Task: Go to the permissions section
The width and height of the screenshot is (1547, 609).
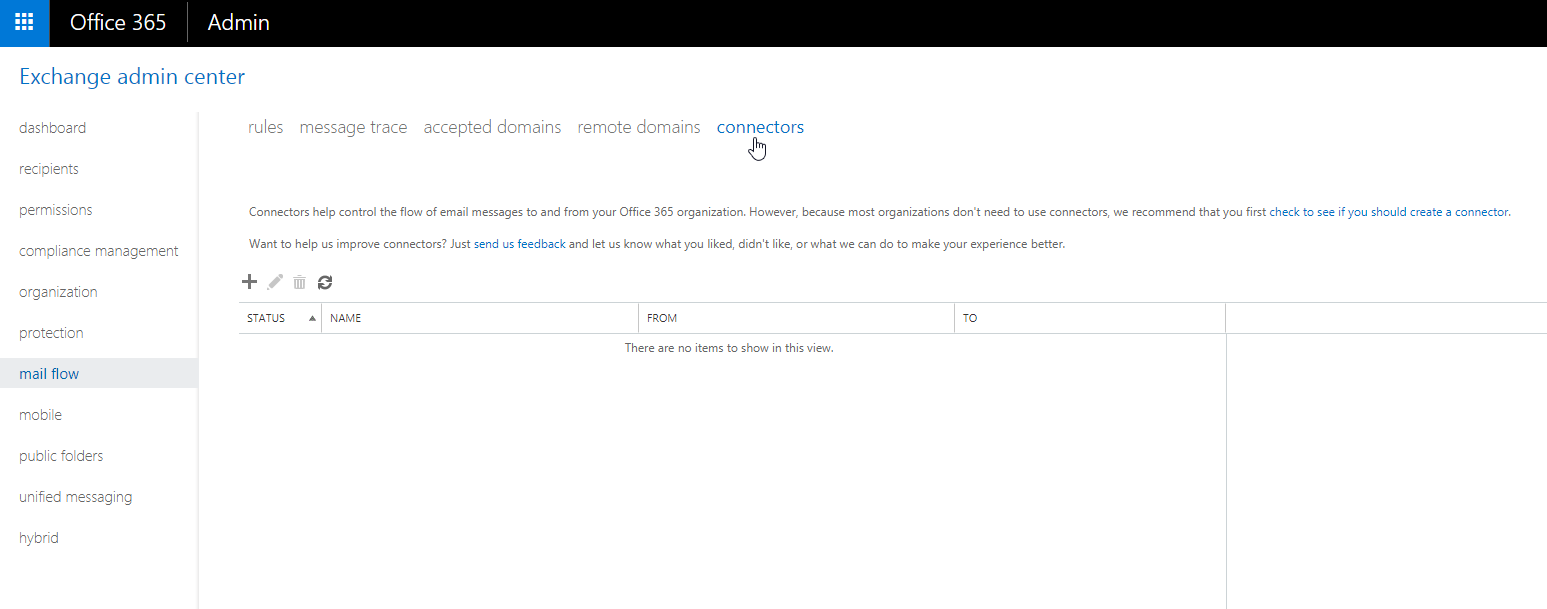Action: point(55,209)
